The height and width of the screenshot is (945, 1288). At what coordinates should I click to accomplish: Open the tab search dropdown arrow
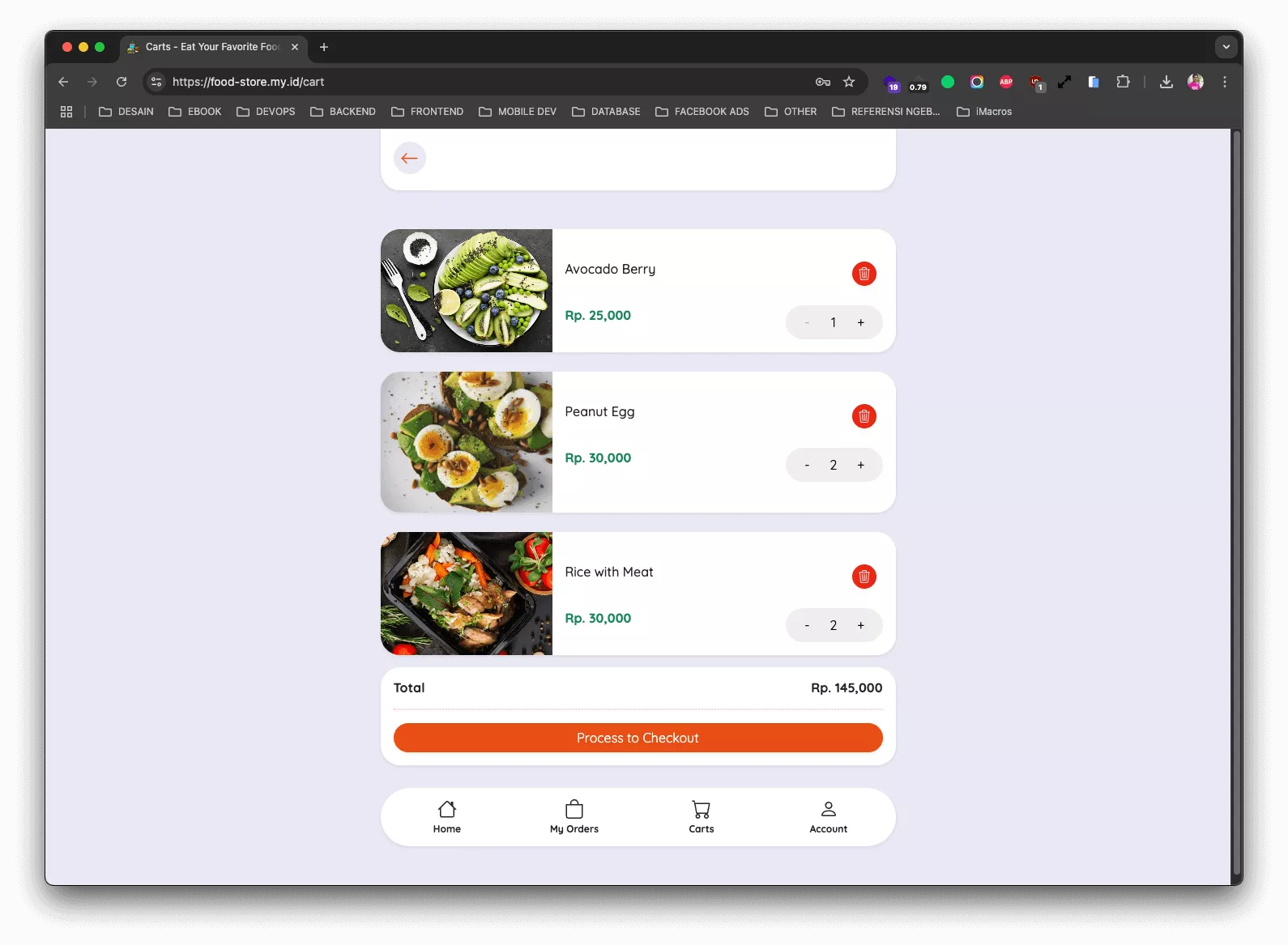1226,47
